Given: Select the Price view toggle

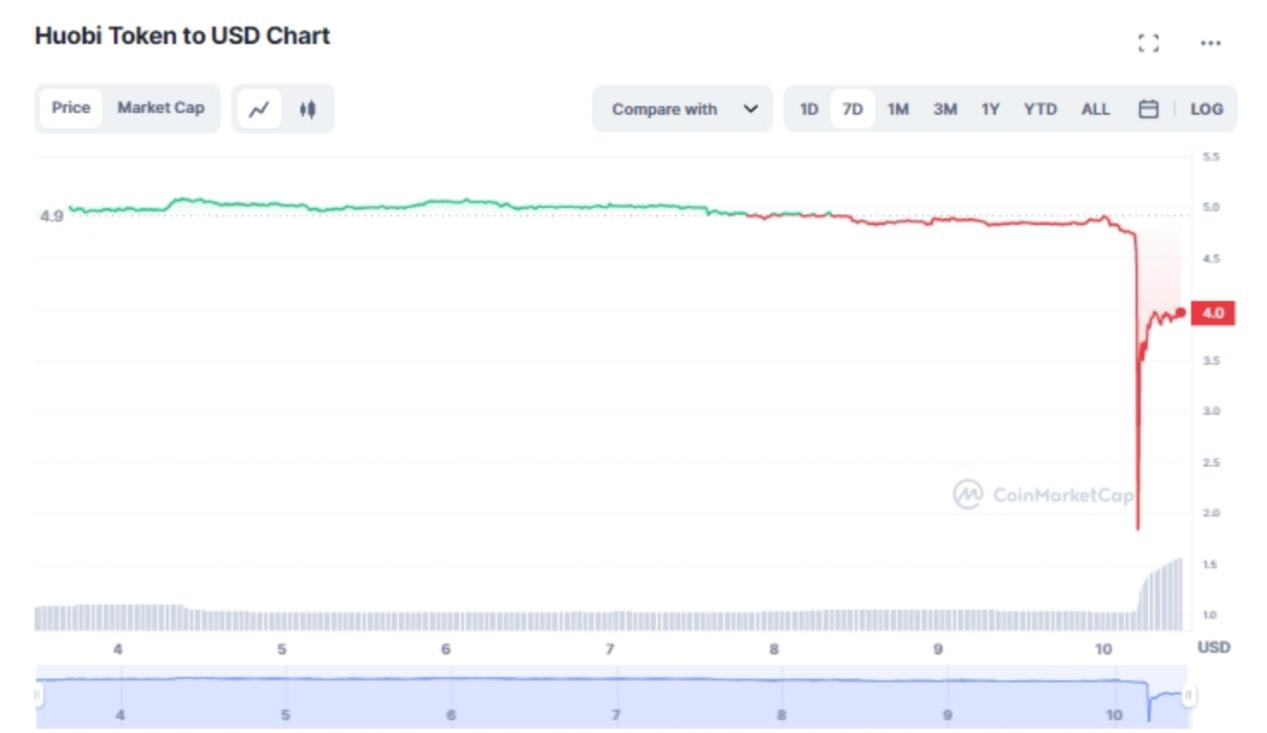Looking at the screenshot, I should tap(71, 108).
